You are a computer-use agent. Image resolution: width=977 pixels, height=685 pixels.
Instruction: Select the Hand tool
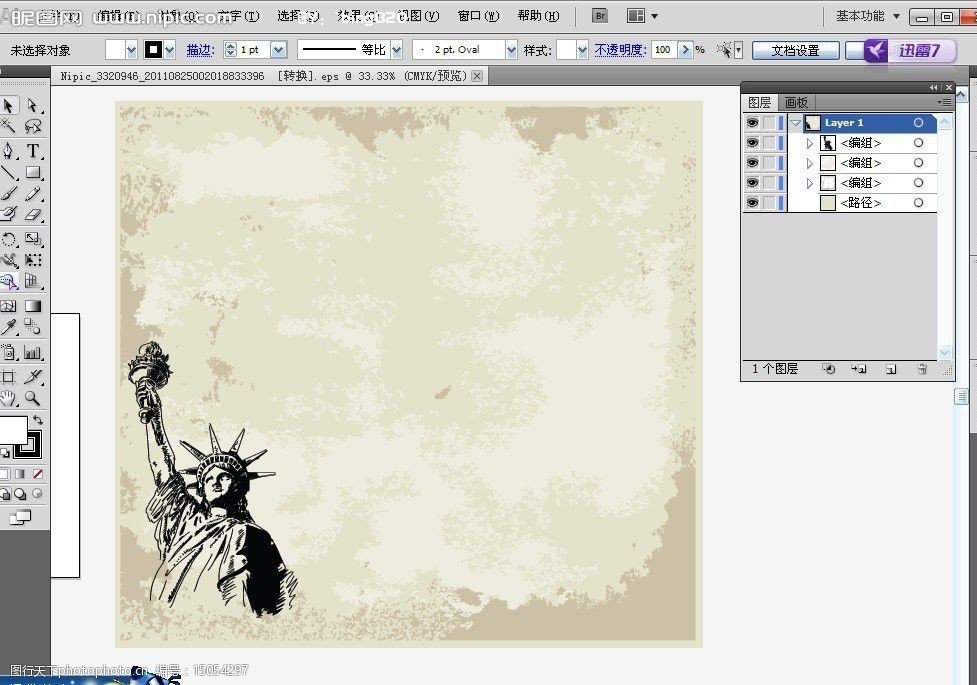click(x=8, y=398)
